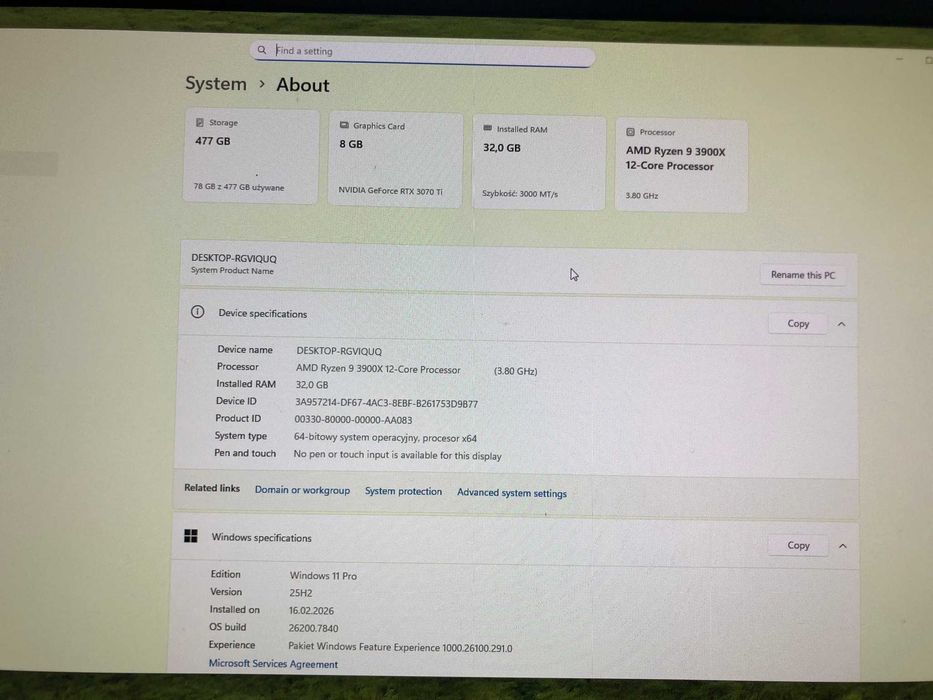Click the Device specifications info icon
Image resolution: width=933 pixels, height=700 pixels.
[198, 312]
